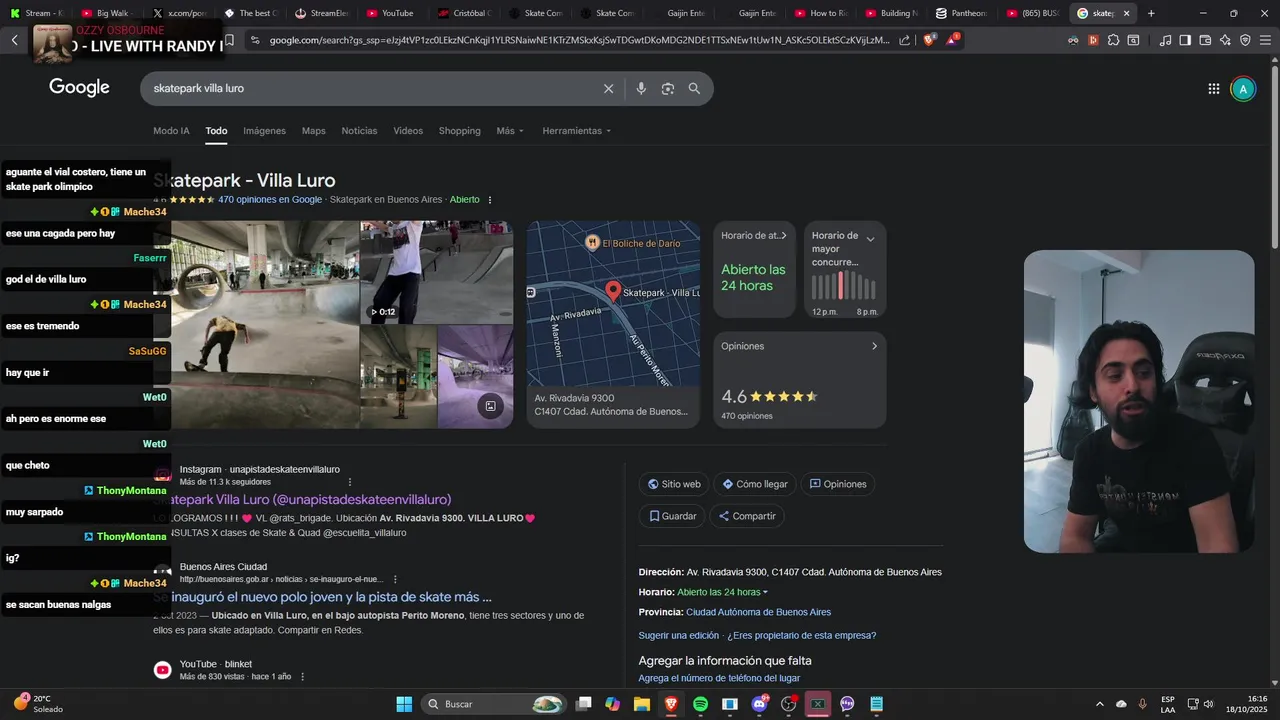The width and height of the screenshot is (1280, 720).
Task: Click the Sitio web button
Action: tap(675, 484)
